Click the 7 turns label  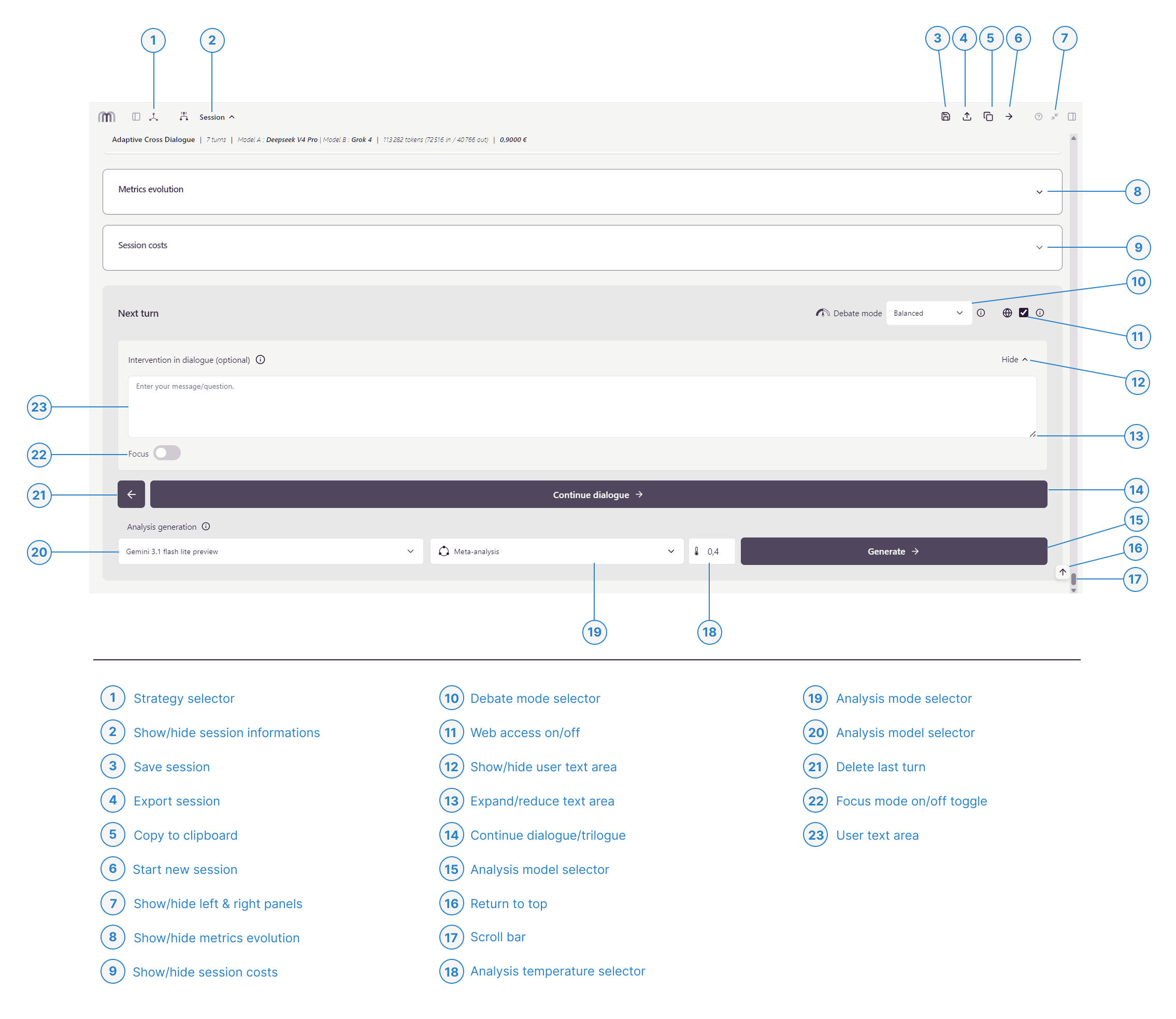pos(216,139)
